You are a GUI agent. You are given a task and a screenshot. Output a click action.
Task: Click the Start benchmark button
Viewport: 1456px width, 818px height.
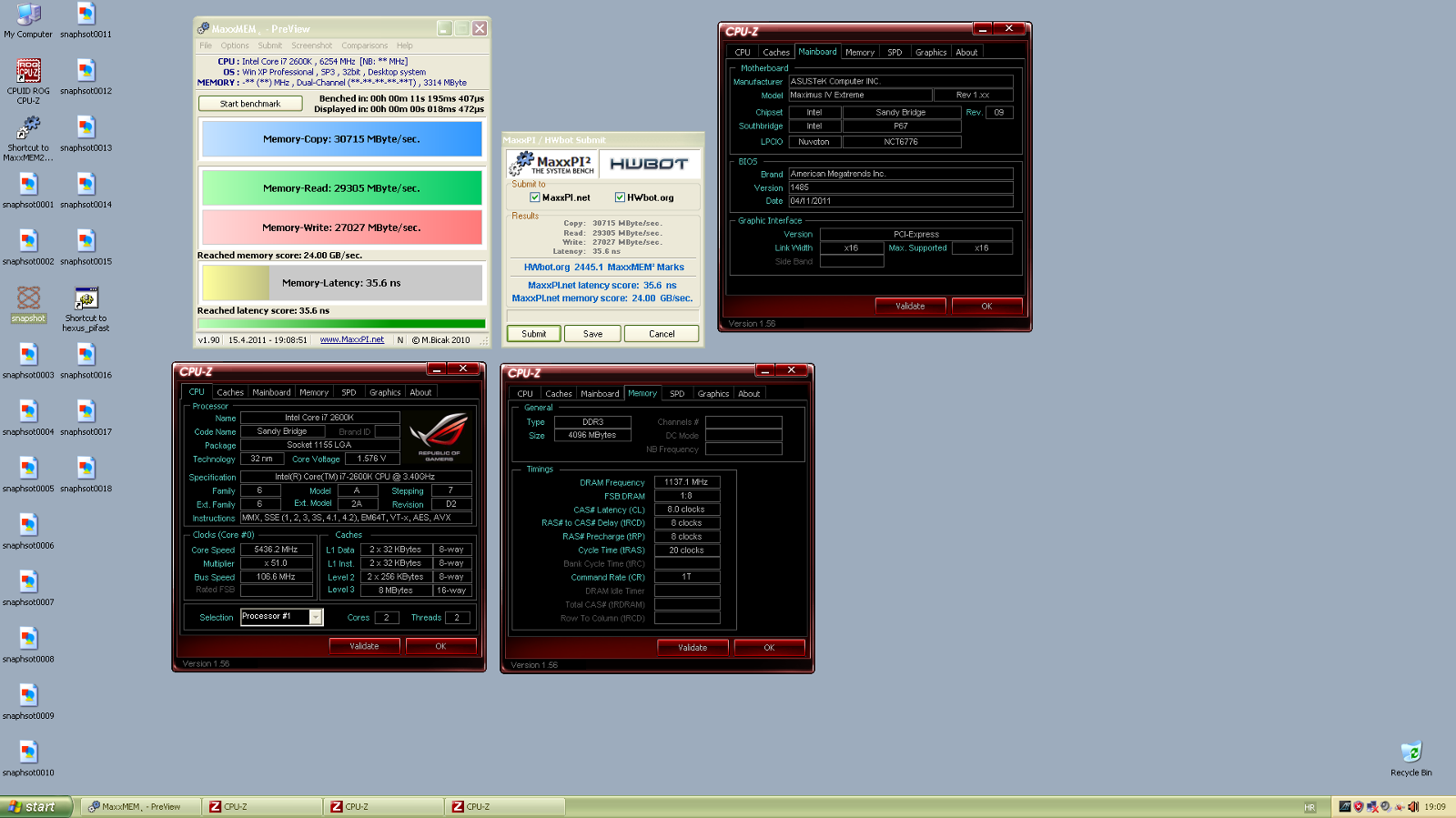click(x=250, y=104)
